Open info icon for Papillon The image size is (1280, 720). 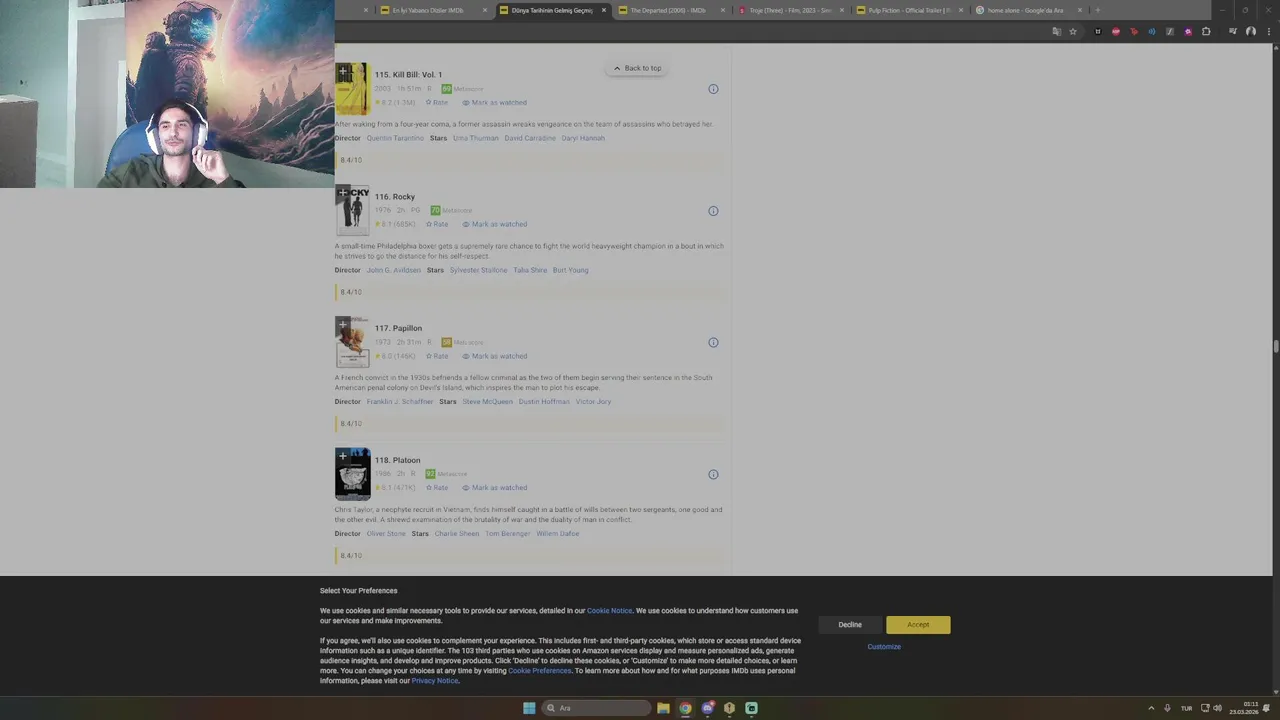click(x=713, y=342)
